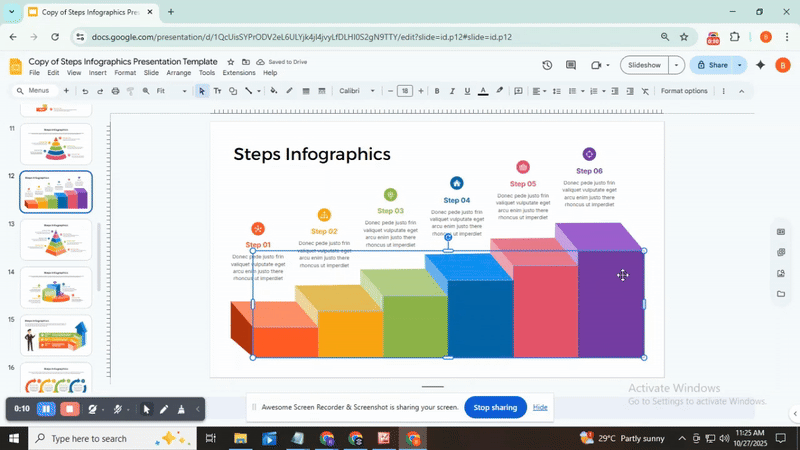The height and width of the screenshot is (450, 800).
Task: Select slide 13 thumbnail
Action: pos(56,239)
